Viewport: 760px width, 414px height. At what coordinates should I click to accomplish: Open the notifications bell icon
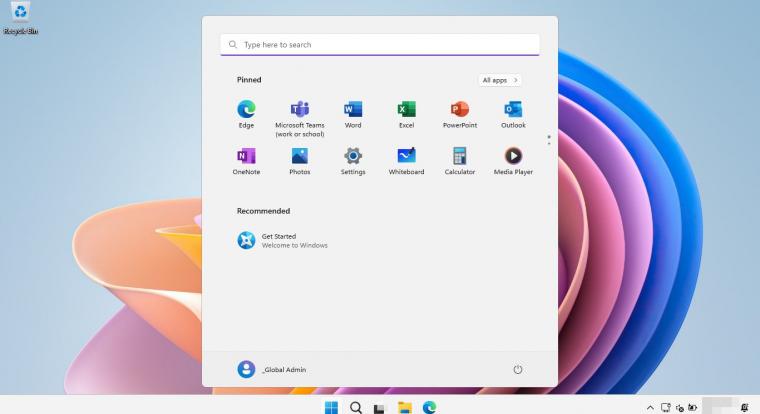pos(744,408)
